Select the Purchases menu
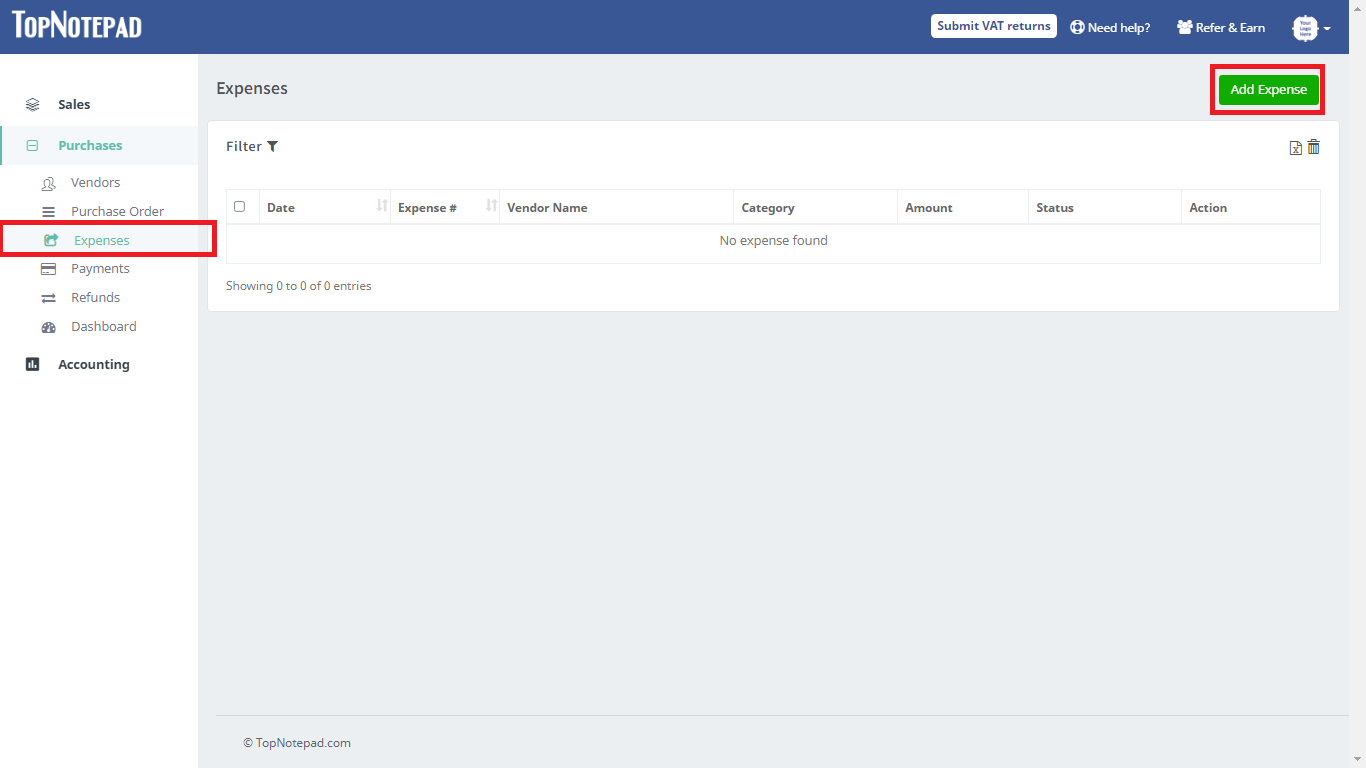The image size is (1366, 768). click(90, 145)
